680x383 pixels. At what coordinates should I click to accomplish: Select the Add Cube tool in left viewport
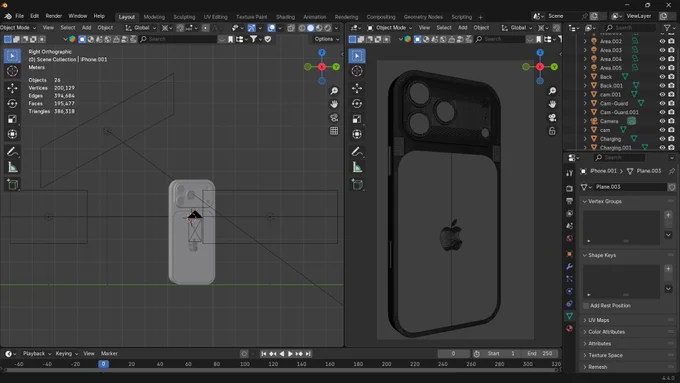pyautogui.click(x=12, y=184)
